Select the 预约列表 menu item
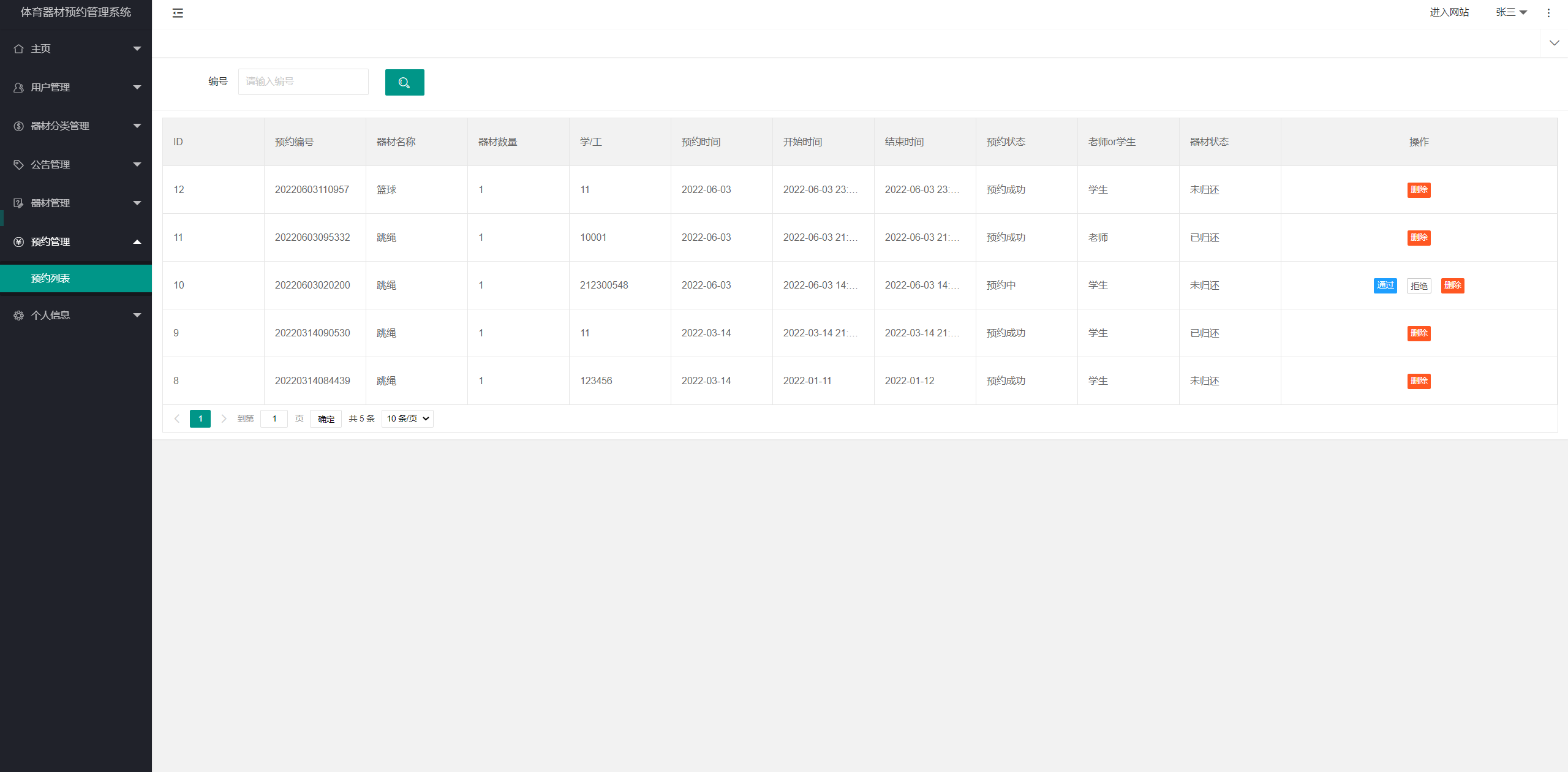This screenshot has height=772, width=1568. pos(50,279)
